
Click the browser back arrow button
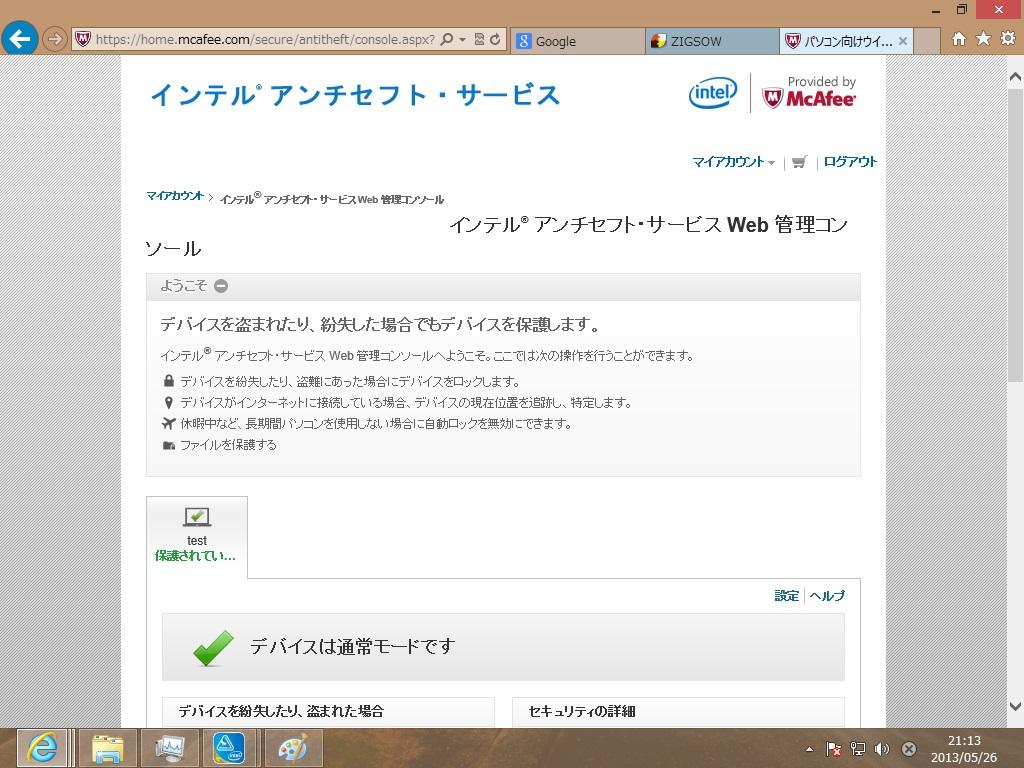click(19, 39)
